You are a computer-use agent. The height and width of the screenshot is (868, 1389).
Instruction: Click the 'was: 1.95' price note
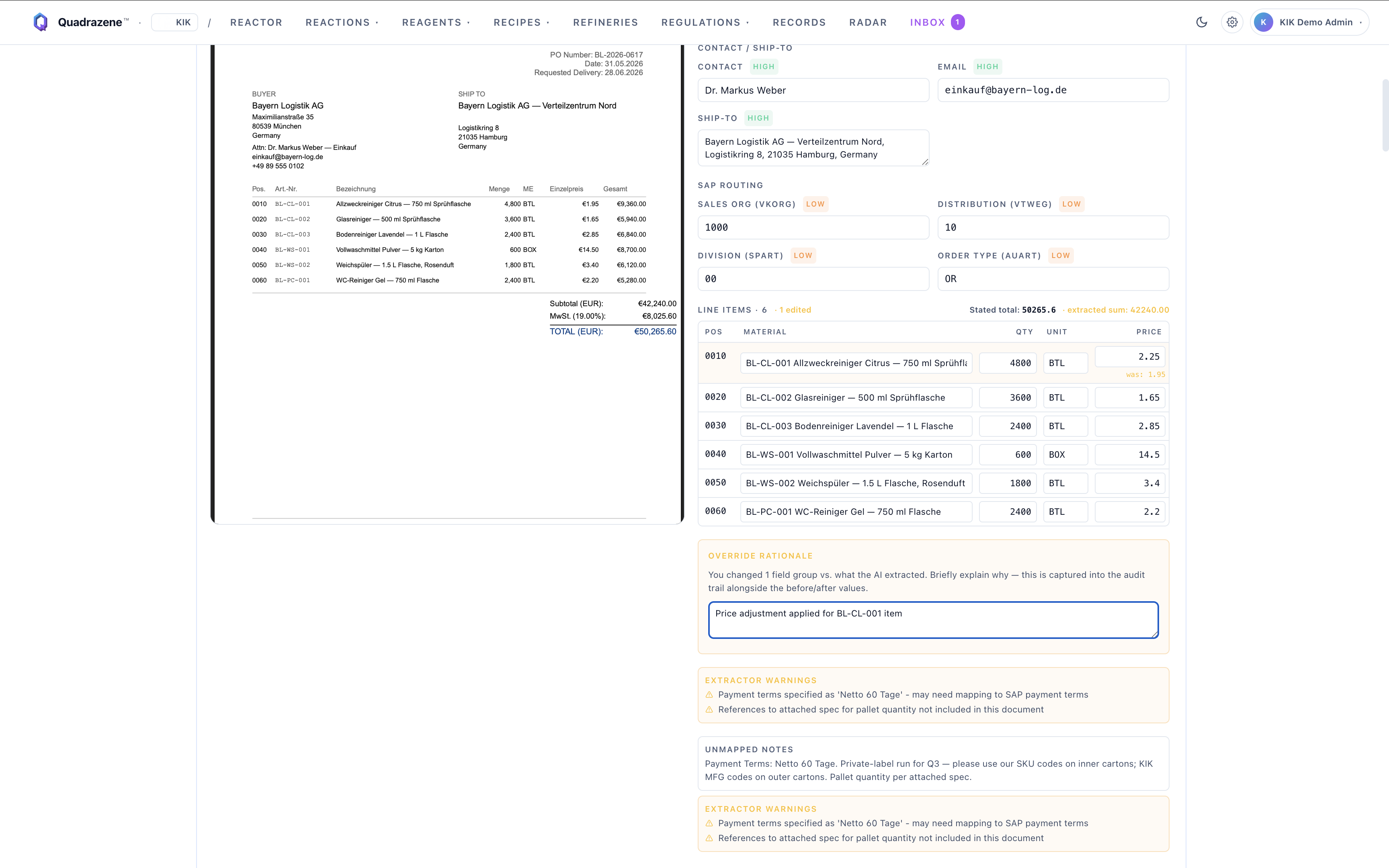tap(1145, 374)
